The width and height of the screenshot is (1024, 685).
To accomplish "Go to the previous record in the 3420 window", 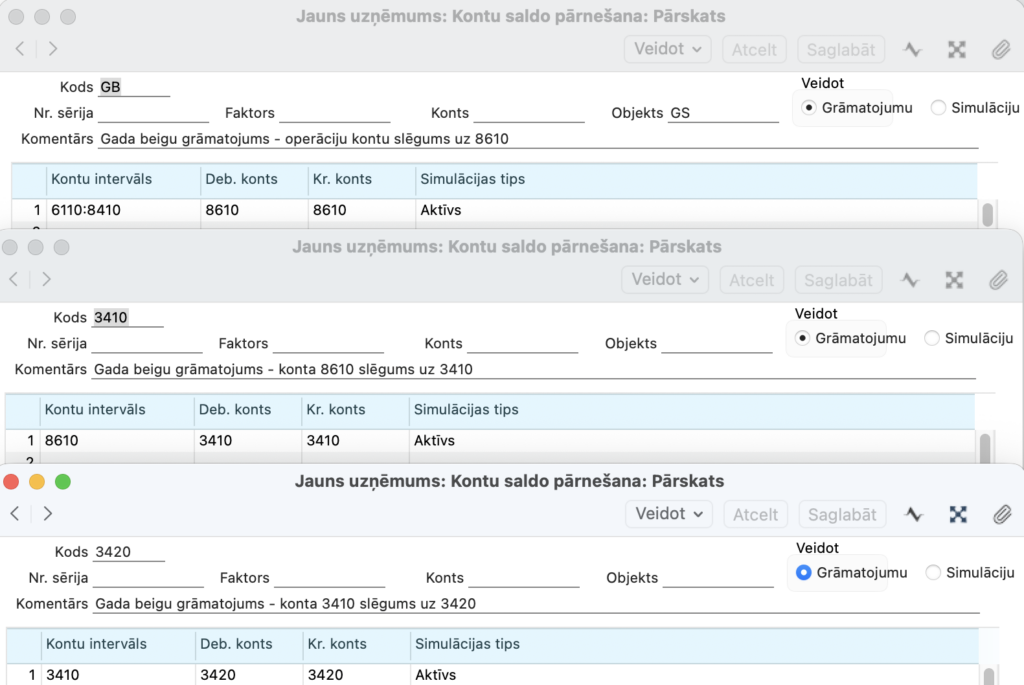I will point(15,514).
